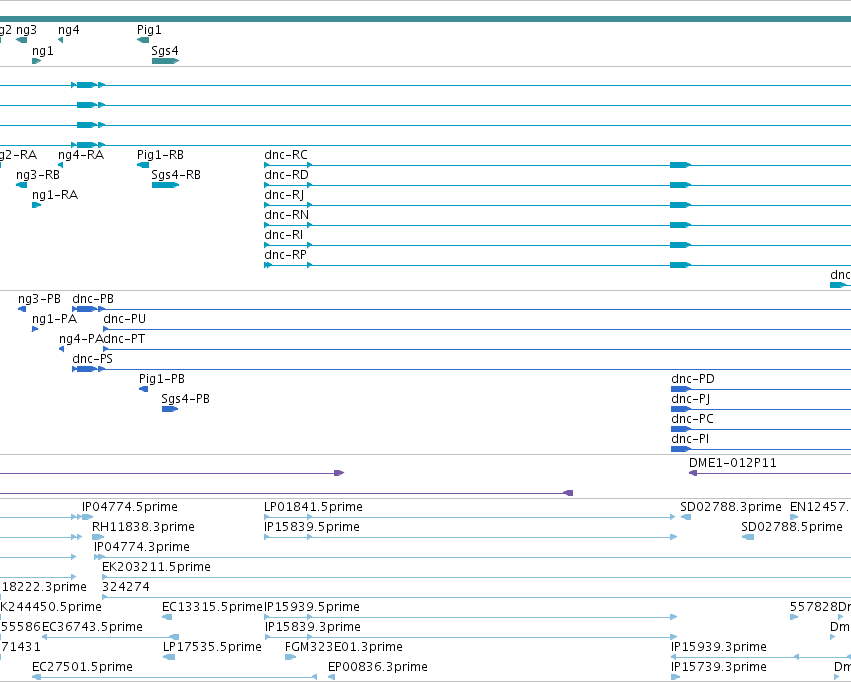Viewport: 851px width, 682px height.
Task: Click the Pig1 gene glyph
Action: point(143,40)
